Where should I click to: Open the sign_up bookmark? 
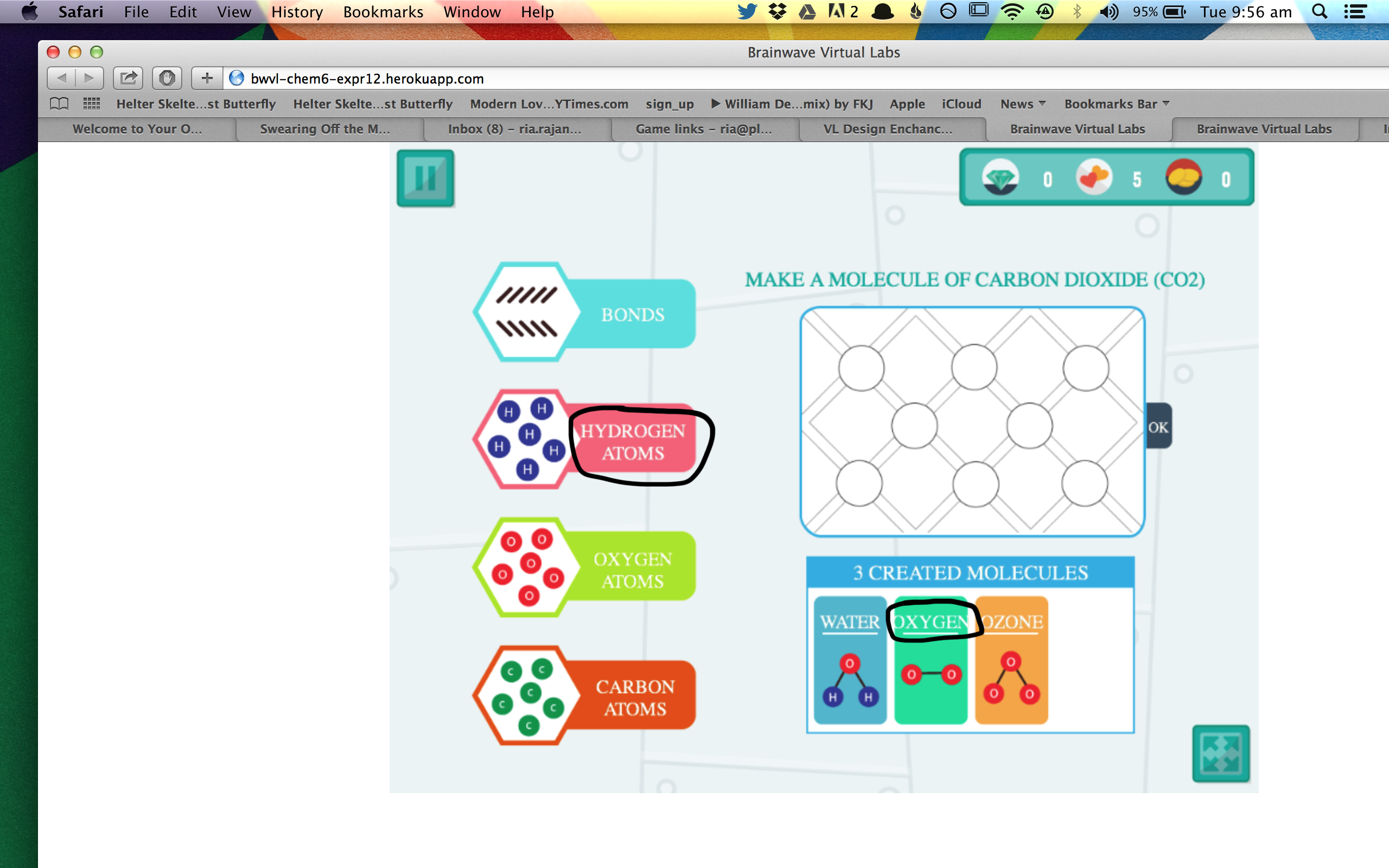coord(669,104)
